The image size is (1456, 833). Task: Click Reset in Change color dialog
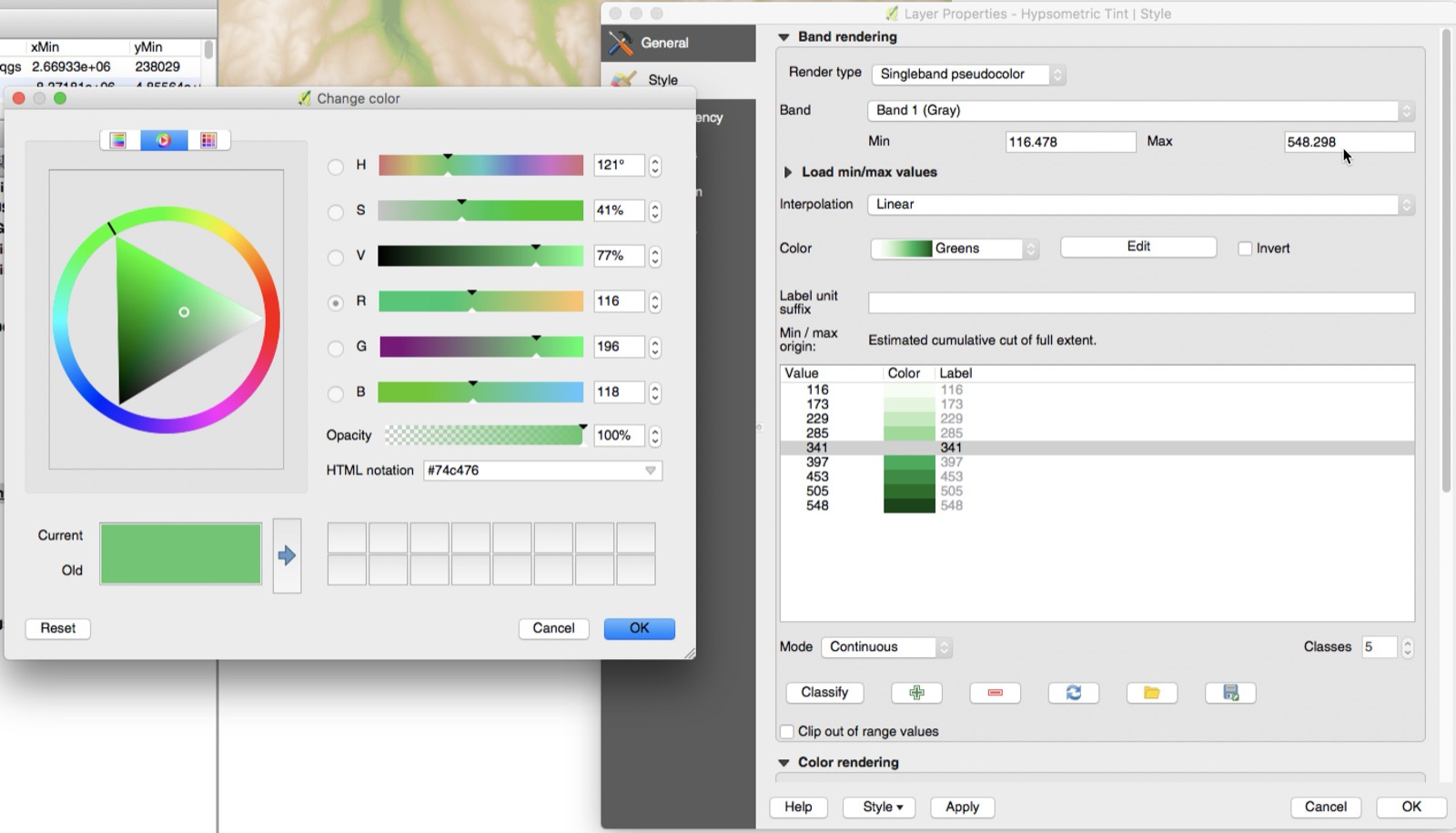[58, 629]
